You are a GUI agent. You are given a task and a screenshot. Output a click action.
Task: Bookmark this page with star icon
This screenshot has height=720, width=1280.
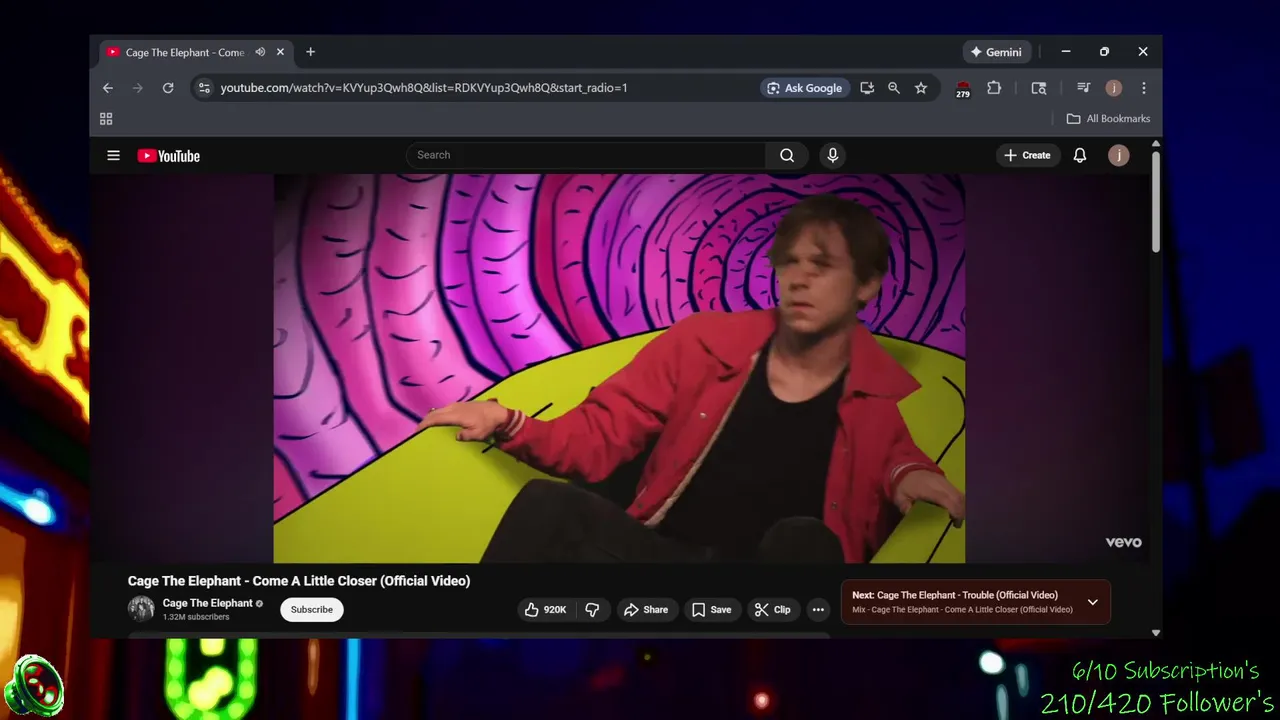pyautogui.click(x=921, y=88)
